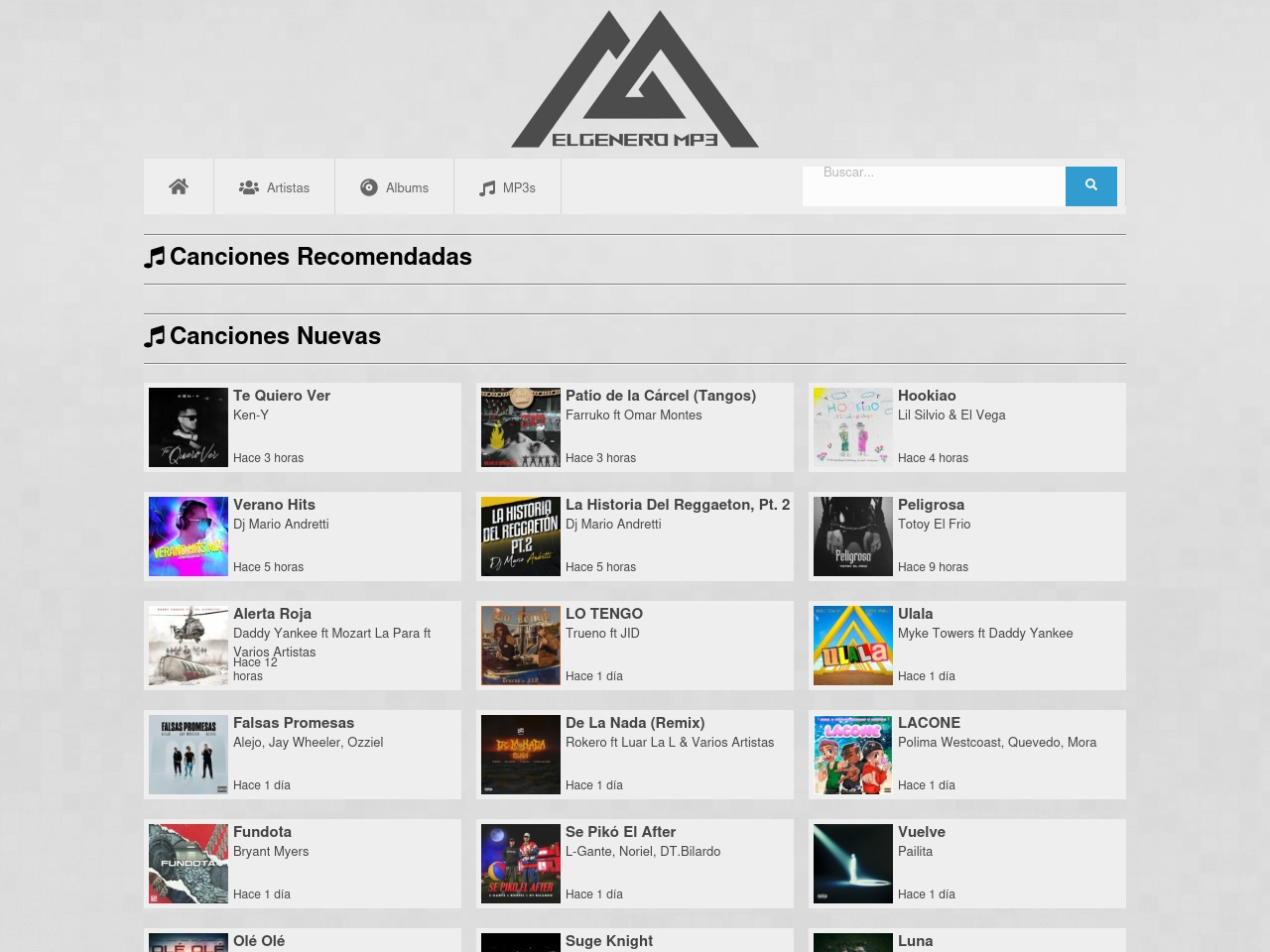1270x952 pixels.
Task: Click artist text Bryant Myers
Action: pos(271,852)
